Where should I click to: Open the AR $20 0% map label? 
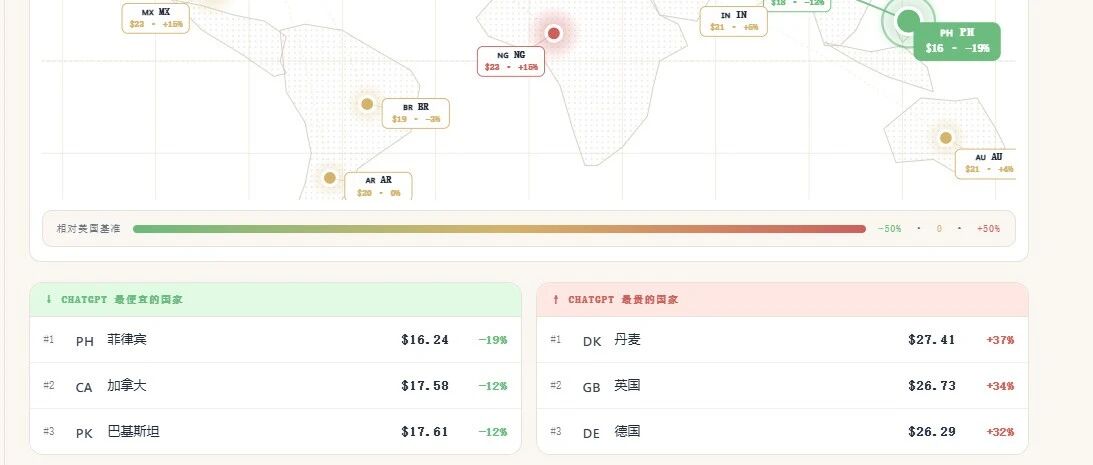(378, 186)
